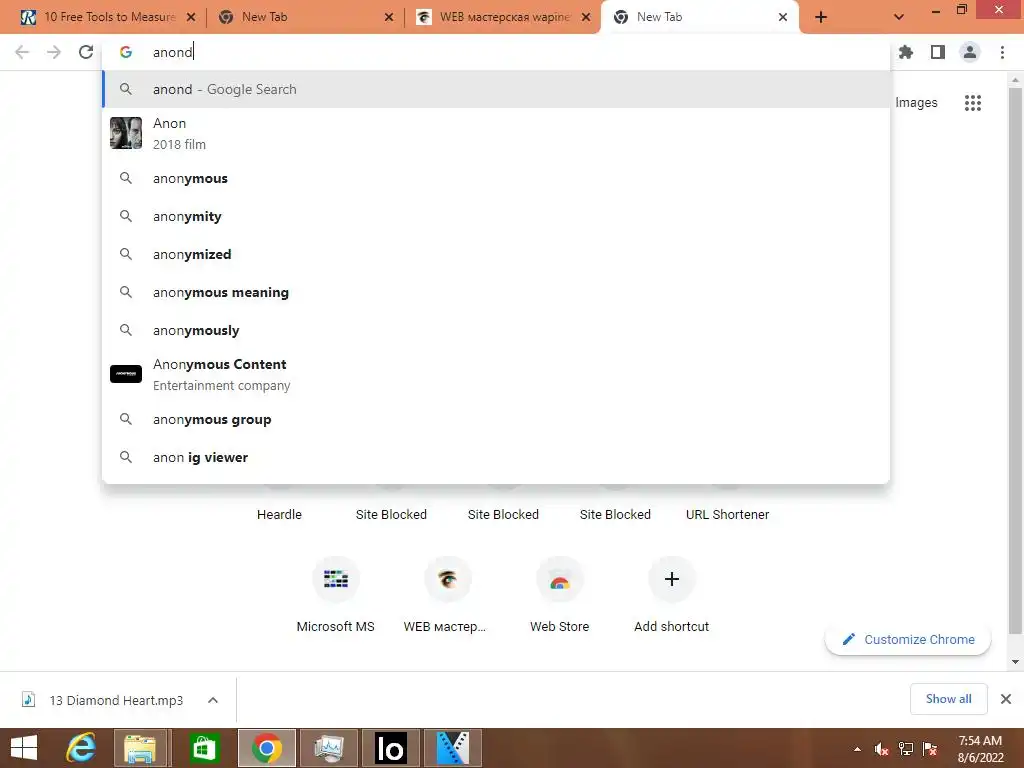Open the Heardle shortcut
1024x768 pixels.
pyautogui.click(x=279, y=514)
